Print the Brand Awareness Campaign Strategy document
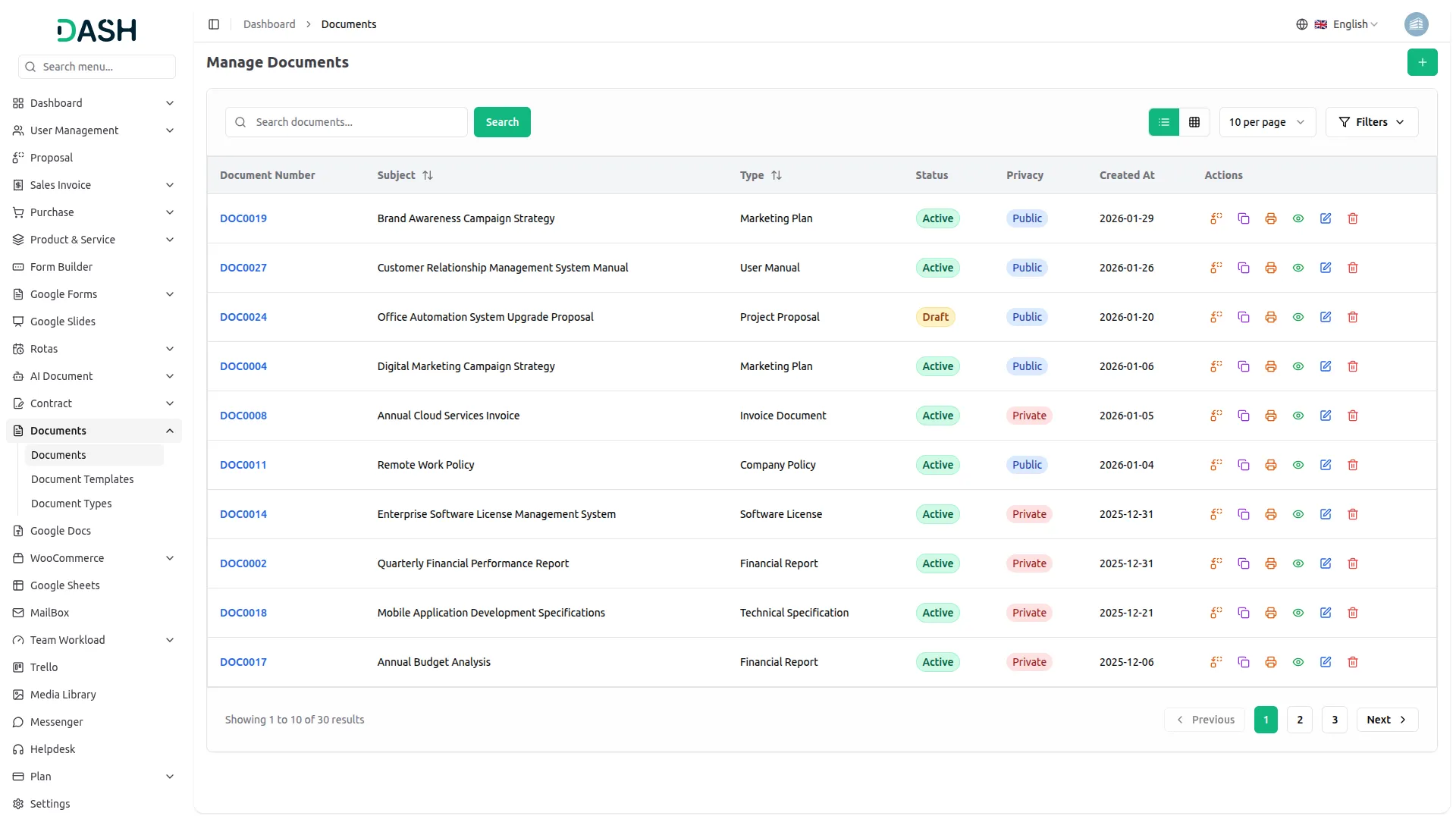 (x=1270, y=218)
